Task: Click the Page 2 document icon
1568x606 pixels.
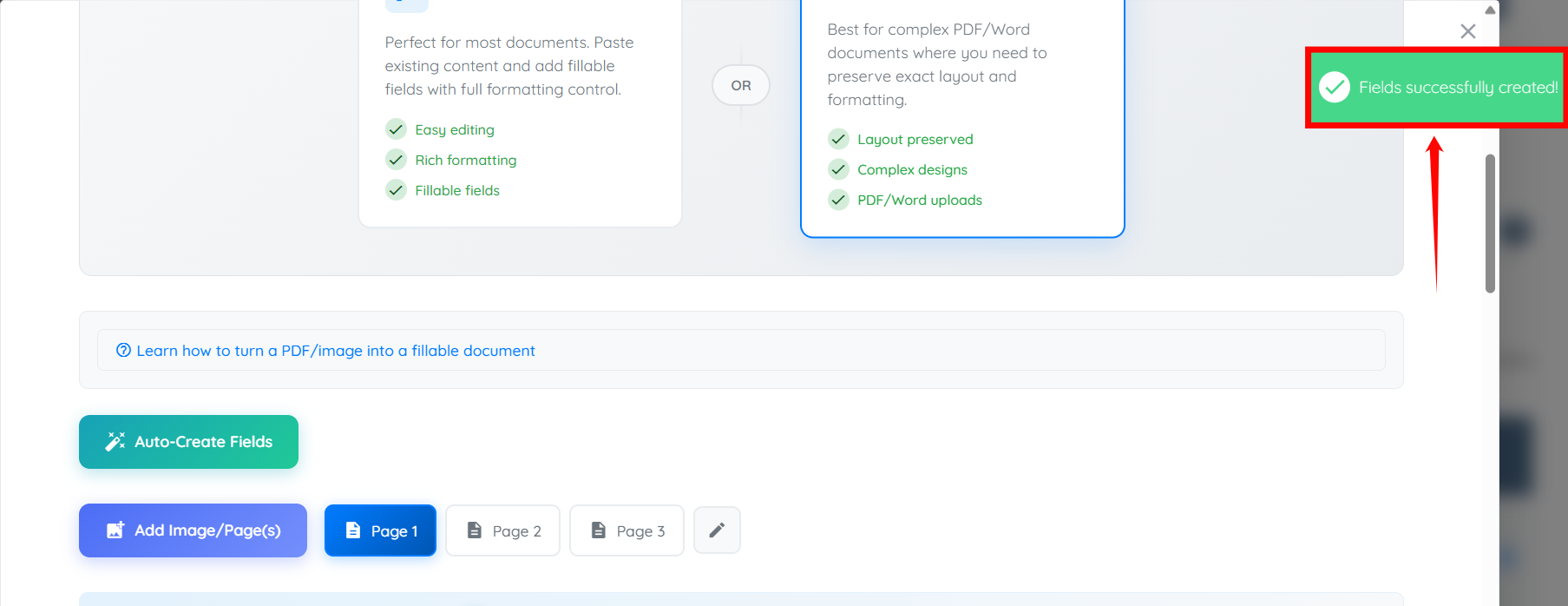Action: [x=475, y=530]
